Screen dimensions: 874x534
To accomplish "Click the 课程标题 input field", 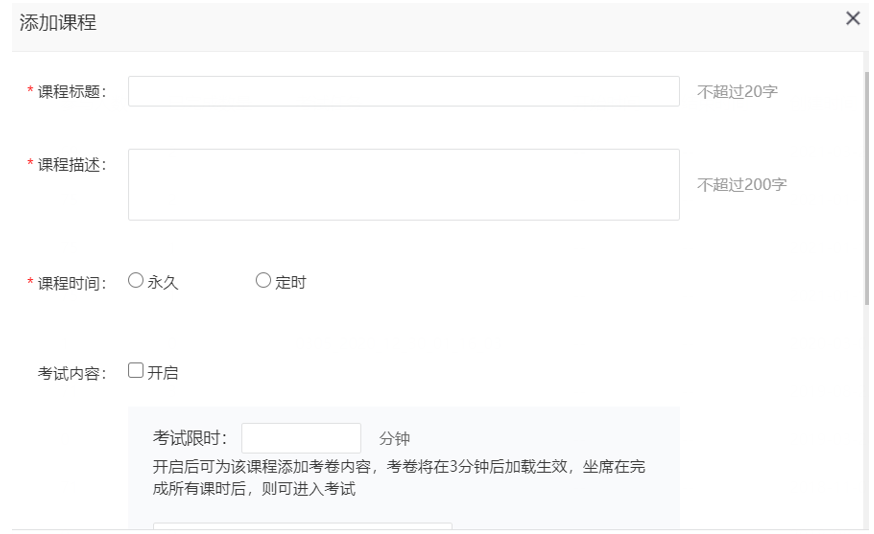I will click(403, 91).
